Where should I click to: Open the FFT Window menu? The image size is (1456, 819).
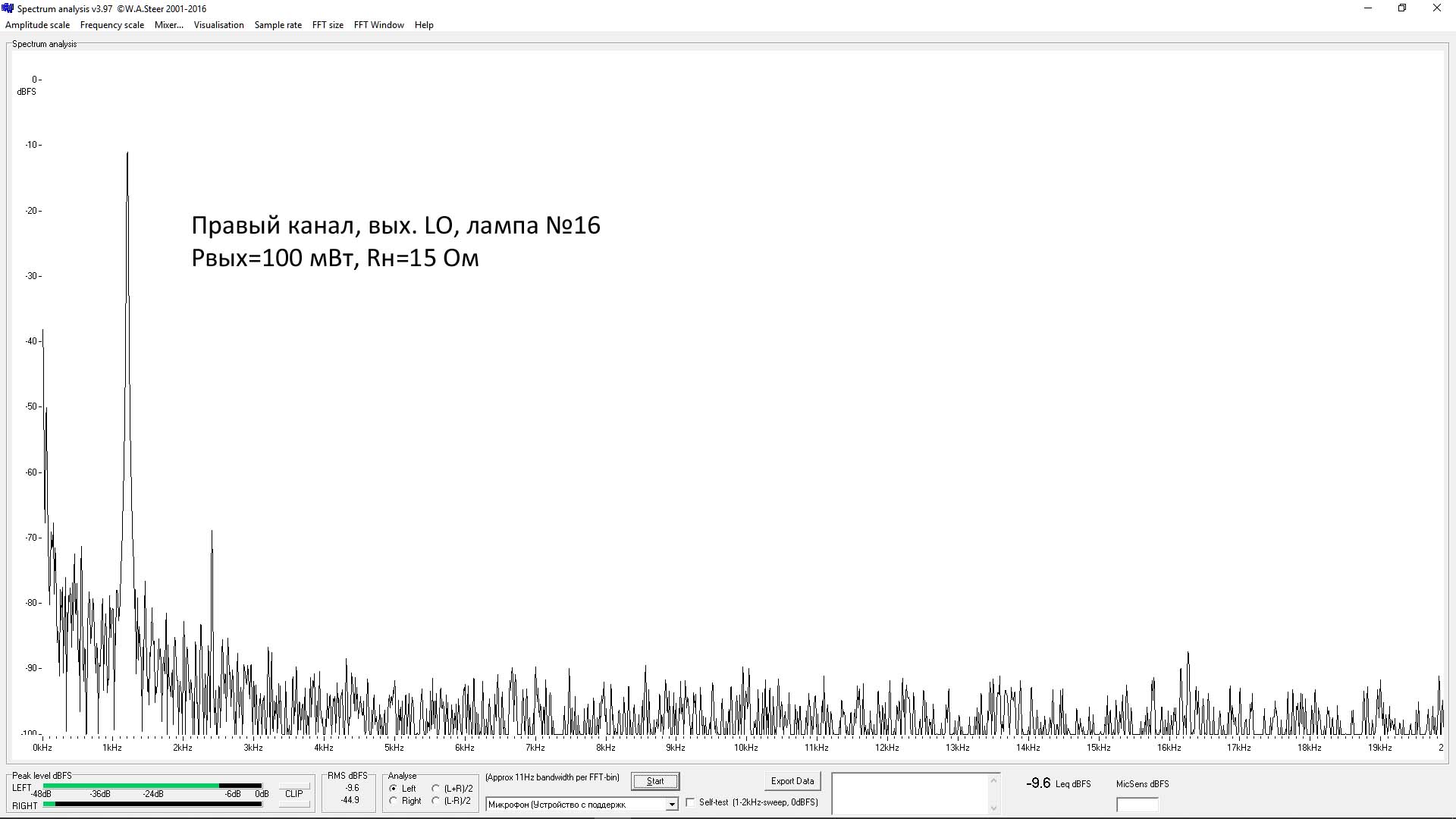(x=378, y=25)
